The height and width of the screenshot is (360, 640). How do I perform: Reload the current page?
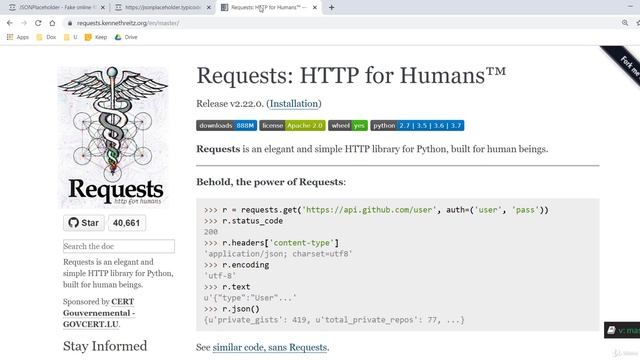pos(38,23)
